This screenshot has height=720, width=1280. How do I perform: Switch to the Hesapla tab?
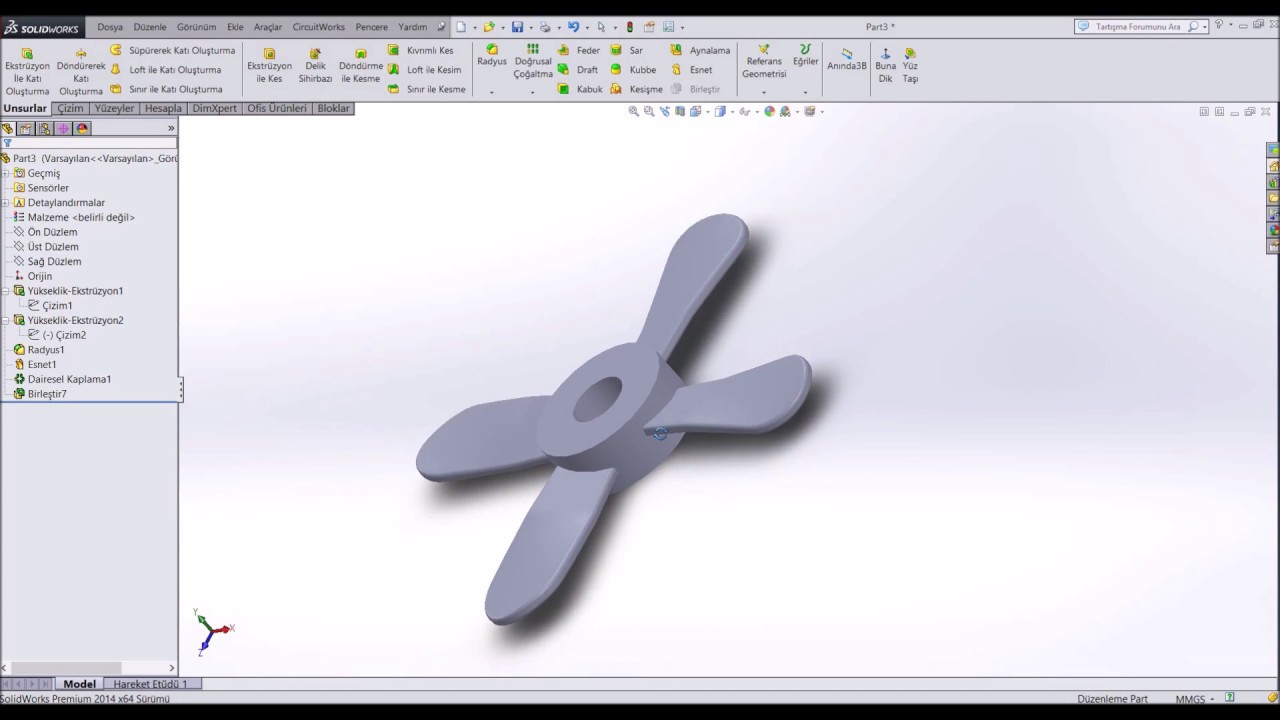click(x=163, y=108)
